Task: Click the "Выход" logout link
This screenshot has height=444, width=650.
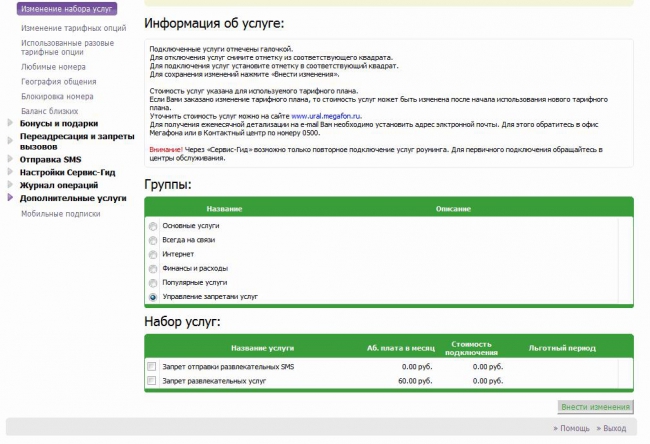Action: (x=615, y=428)
